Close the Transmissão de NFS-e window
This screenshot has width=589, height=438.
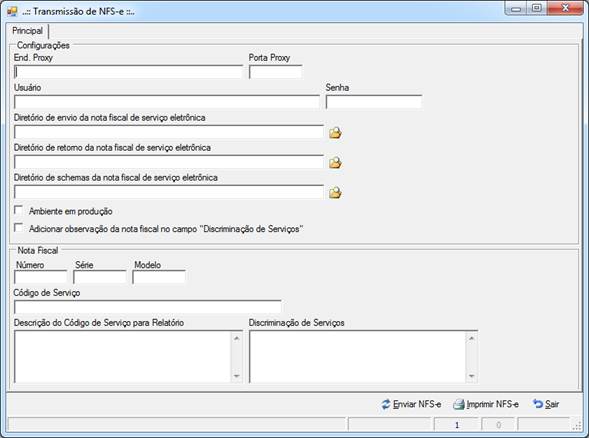click(x=565, y=8)
